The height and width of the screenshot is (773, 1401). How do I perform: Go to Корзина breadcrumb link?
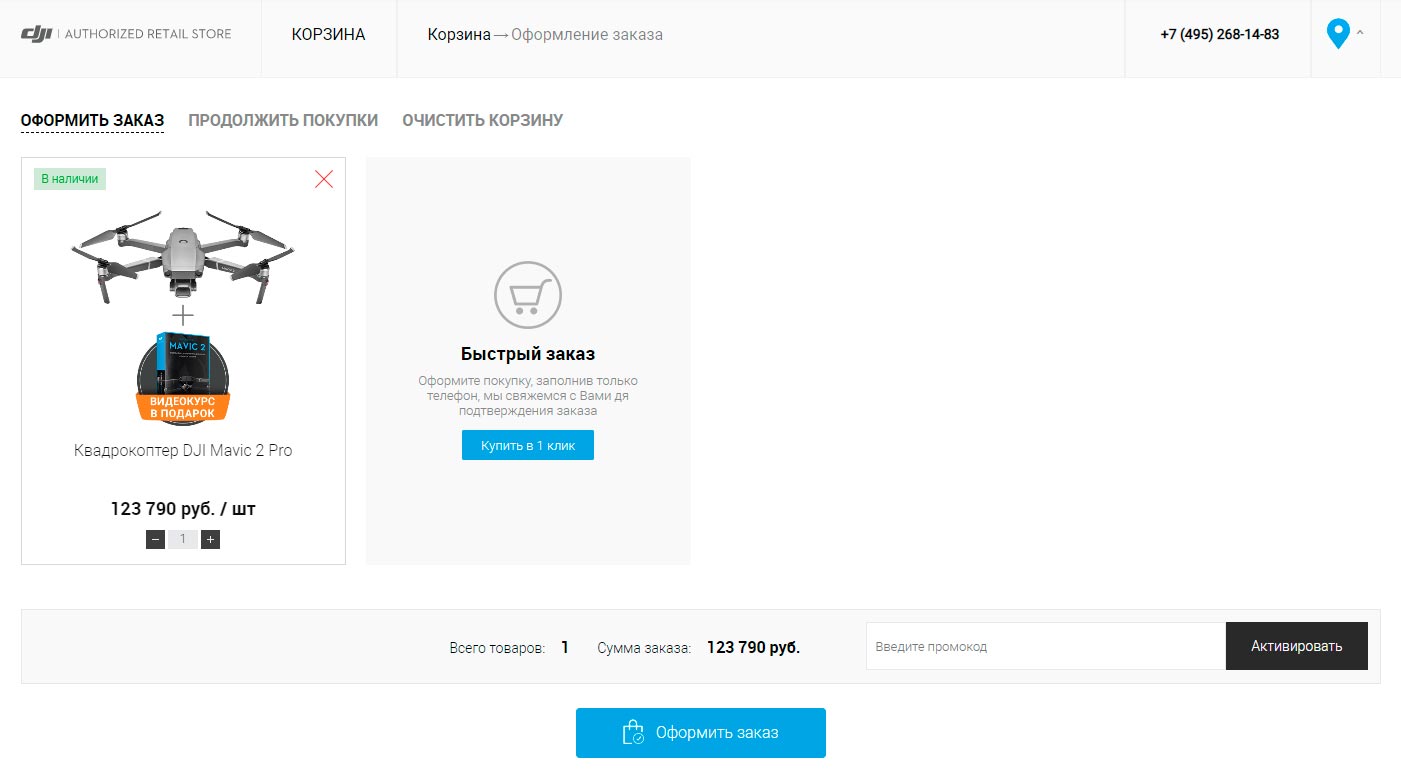click(x=459, y=35)
